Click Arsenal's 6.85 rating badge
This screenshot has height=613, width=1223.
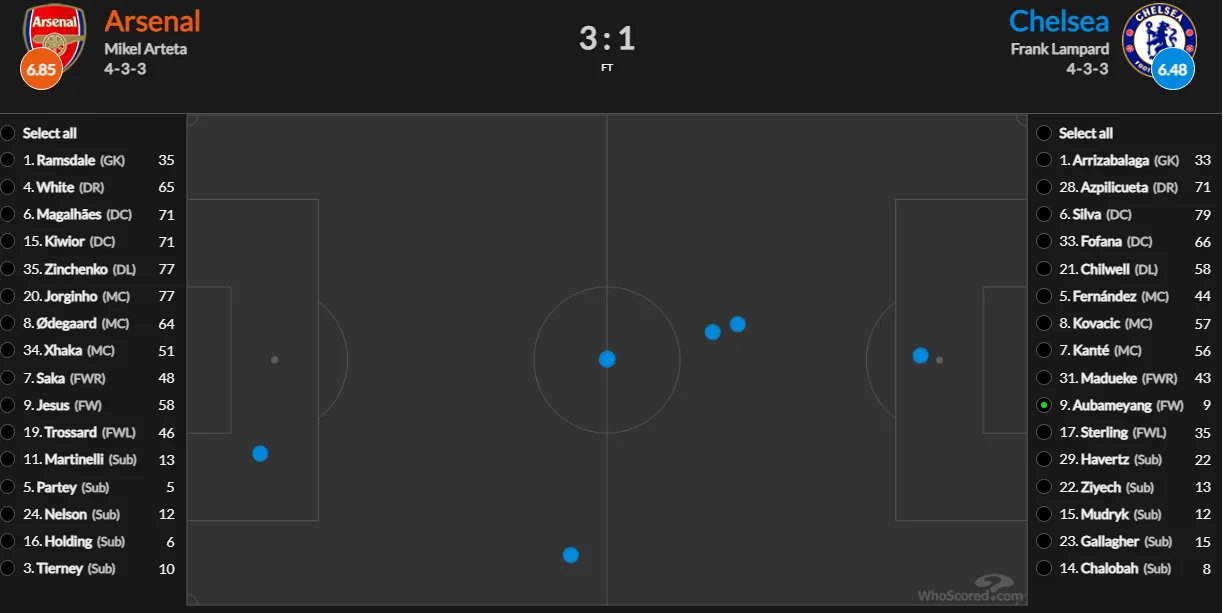[41, 70]
